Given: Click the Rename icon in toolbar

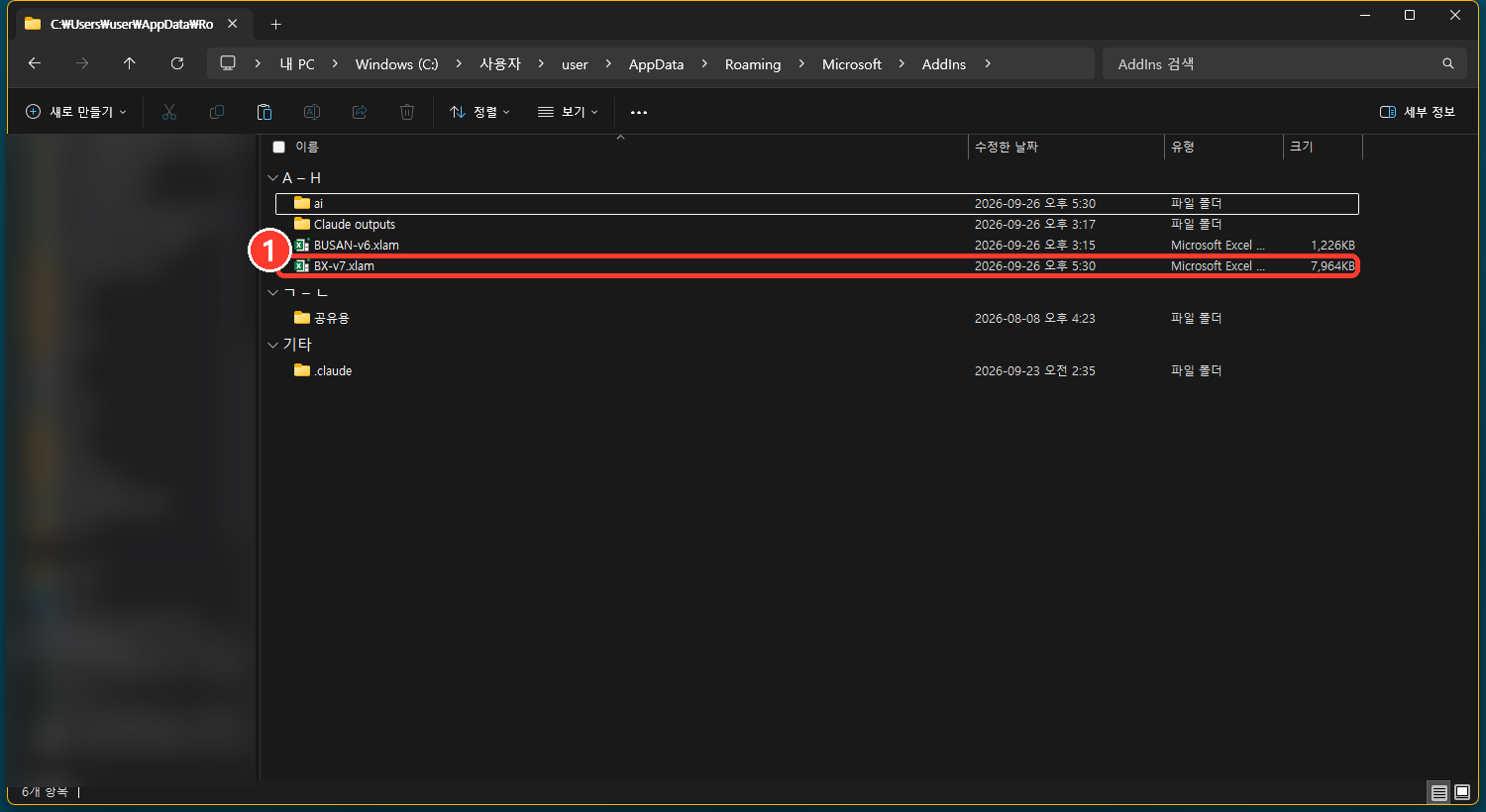Looking at the screenshot, I should [x=312, y=112].
